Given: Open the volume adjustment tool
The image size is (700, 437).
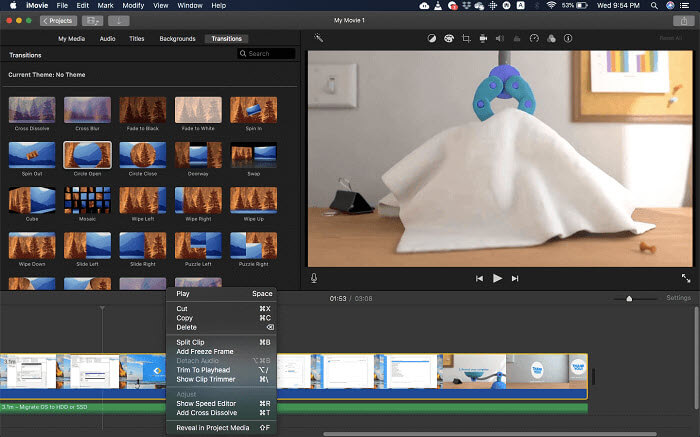Looking at the screenshot, I should [x=500, y=39].
